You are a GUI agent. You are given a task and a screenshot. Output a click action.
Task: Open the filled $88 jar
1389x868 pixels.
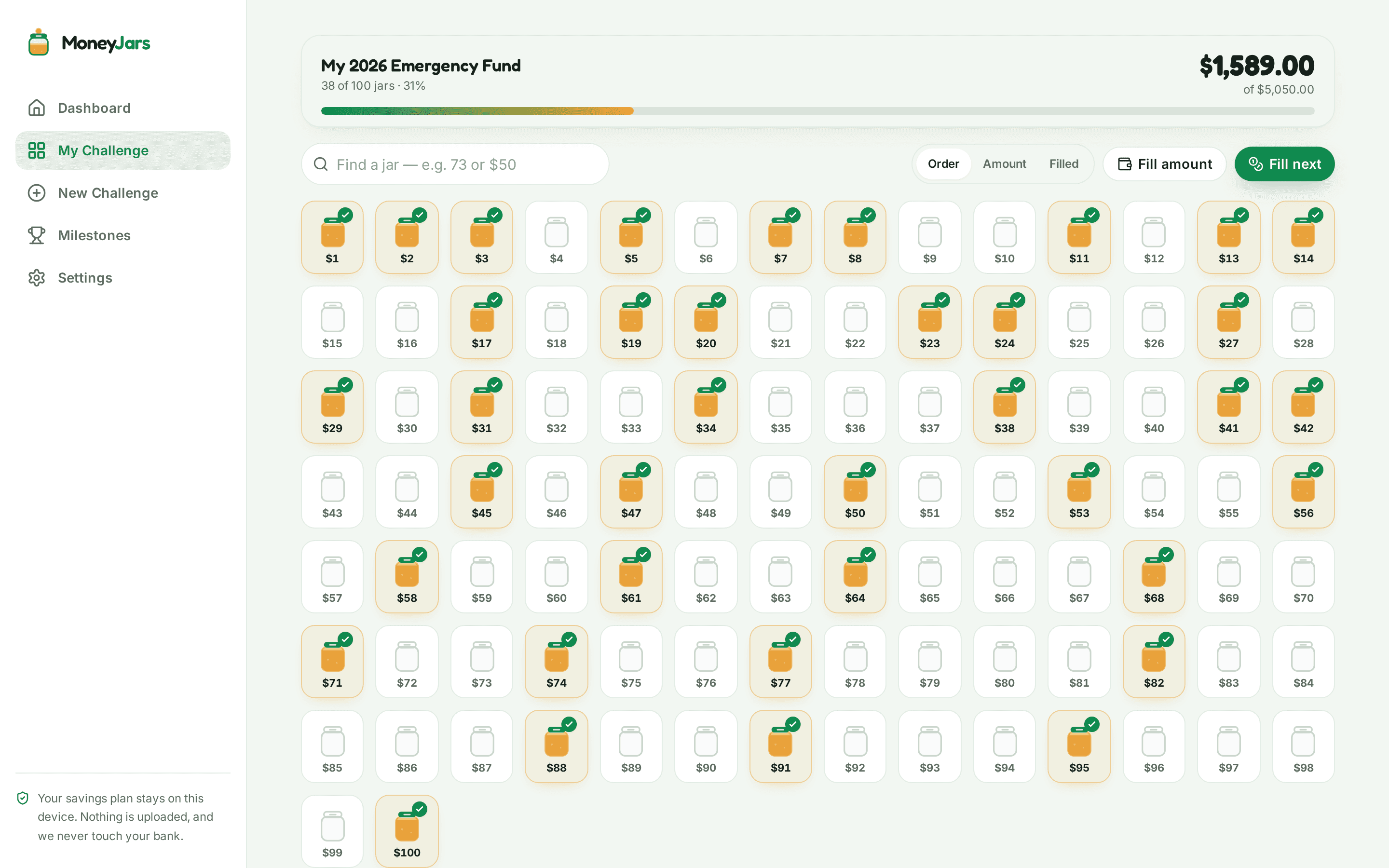(557, 747)
